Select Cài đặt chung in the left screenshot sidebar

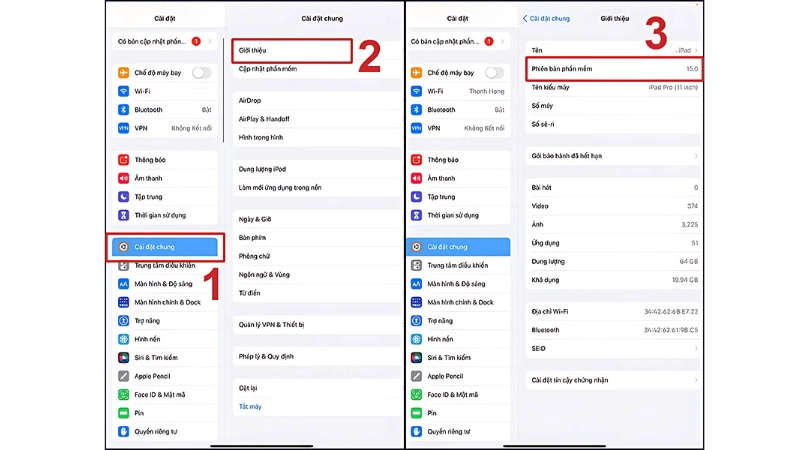pos(165,247)
